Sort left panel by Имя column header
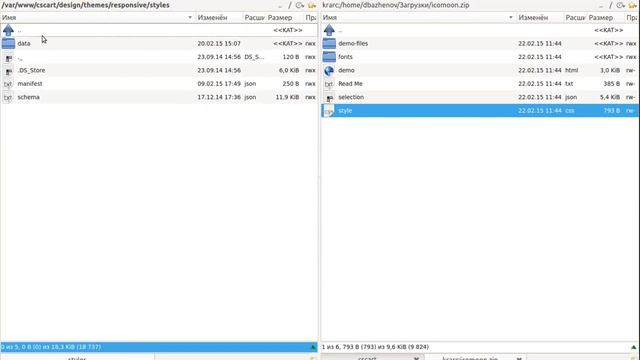The width and height of the screenshot is (640, 360). [9, 18]
